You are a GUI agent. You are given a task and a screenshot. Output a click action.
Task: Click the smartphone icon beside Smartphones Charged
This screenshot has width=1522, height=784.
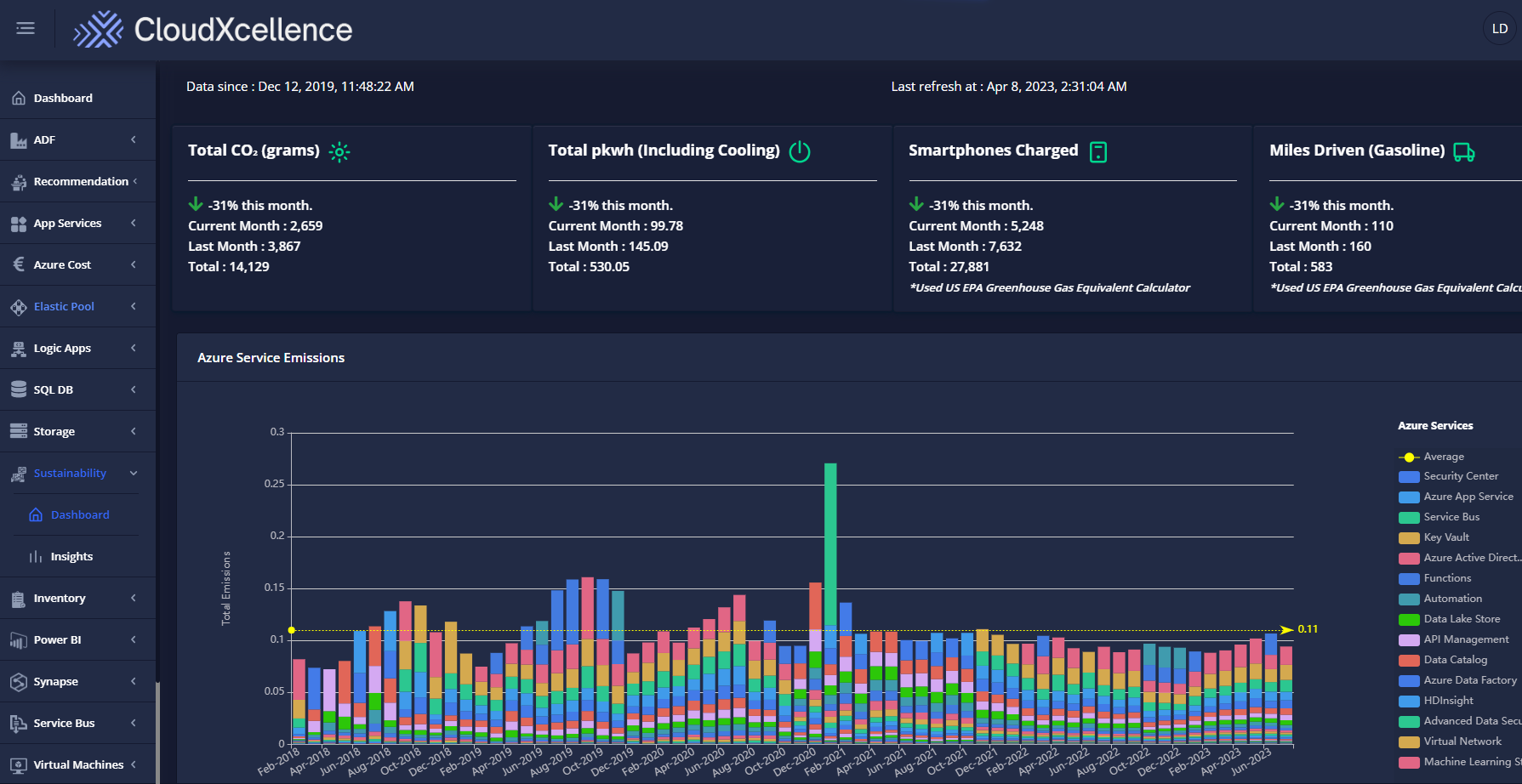click(x=1098, y=152)
